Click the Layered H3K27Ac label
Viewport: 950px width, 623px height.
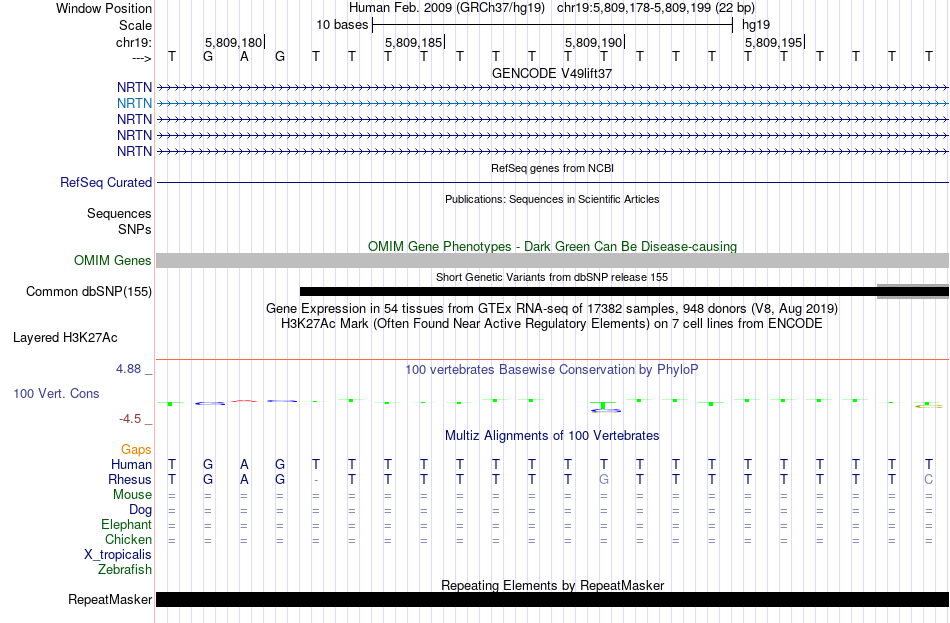65,338
